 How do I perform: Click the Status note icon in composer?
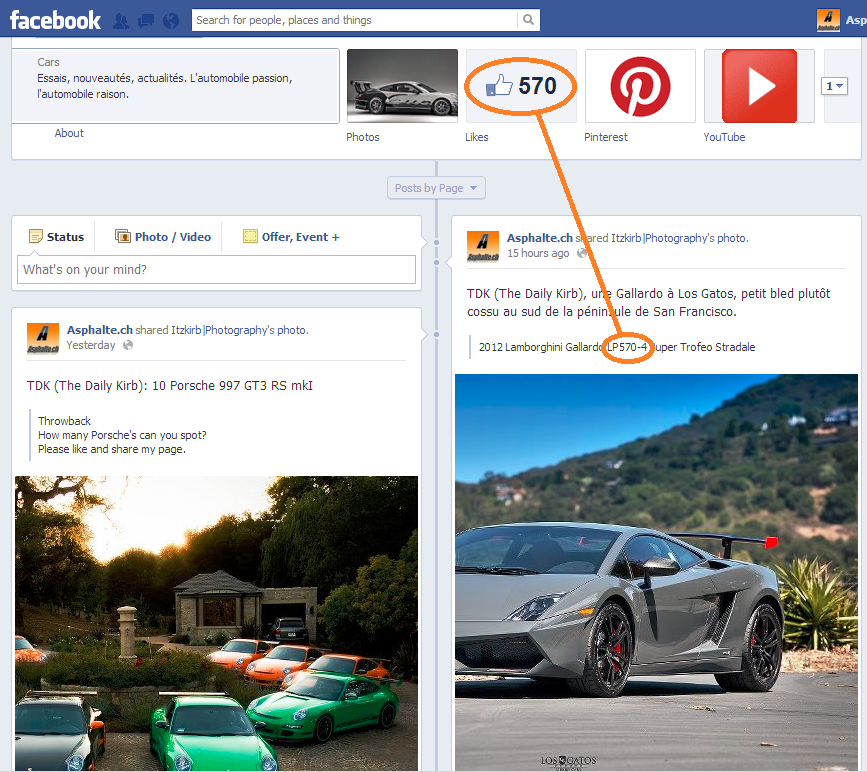pos(35,237)
